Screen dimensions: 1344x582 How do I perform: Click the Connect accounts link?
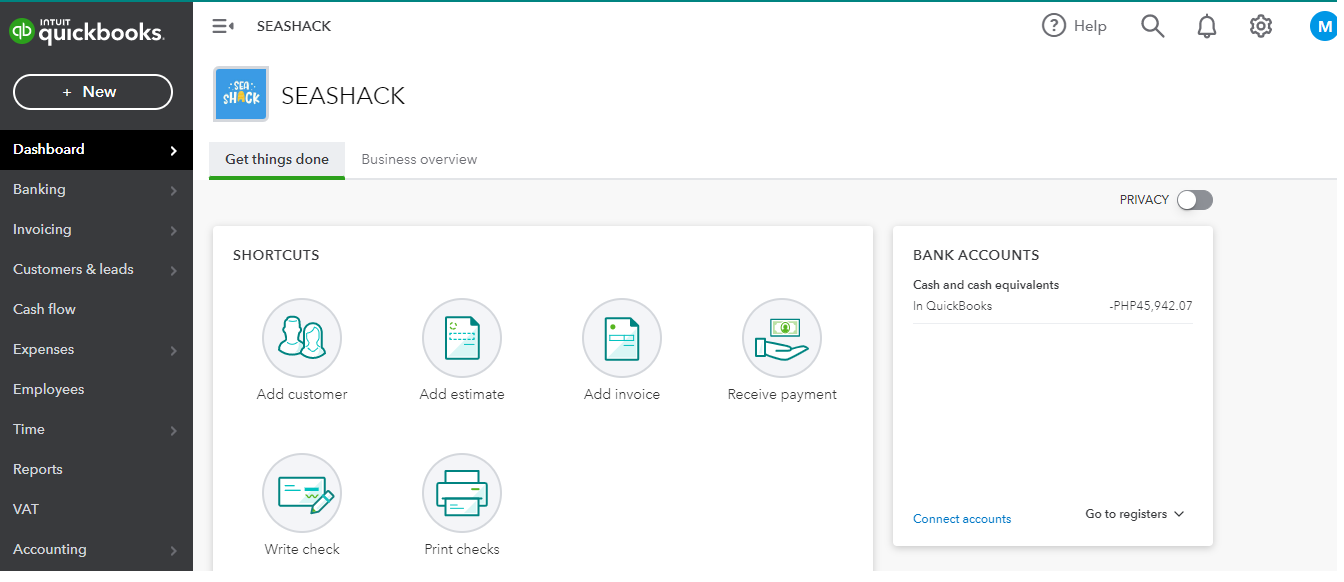click(x=962, y=519)
